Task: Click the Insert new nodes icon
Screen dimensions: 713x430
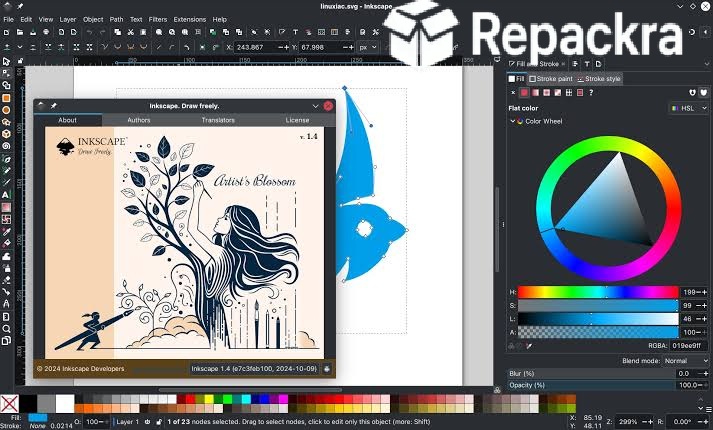Action: tap(7, 47)
